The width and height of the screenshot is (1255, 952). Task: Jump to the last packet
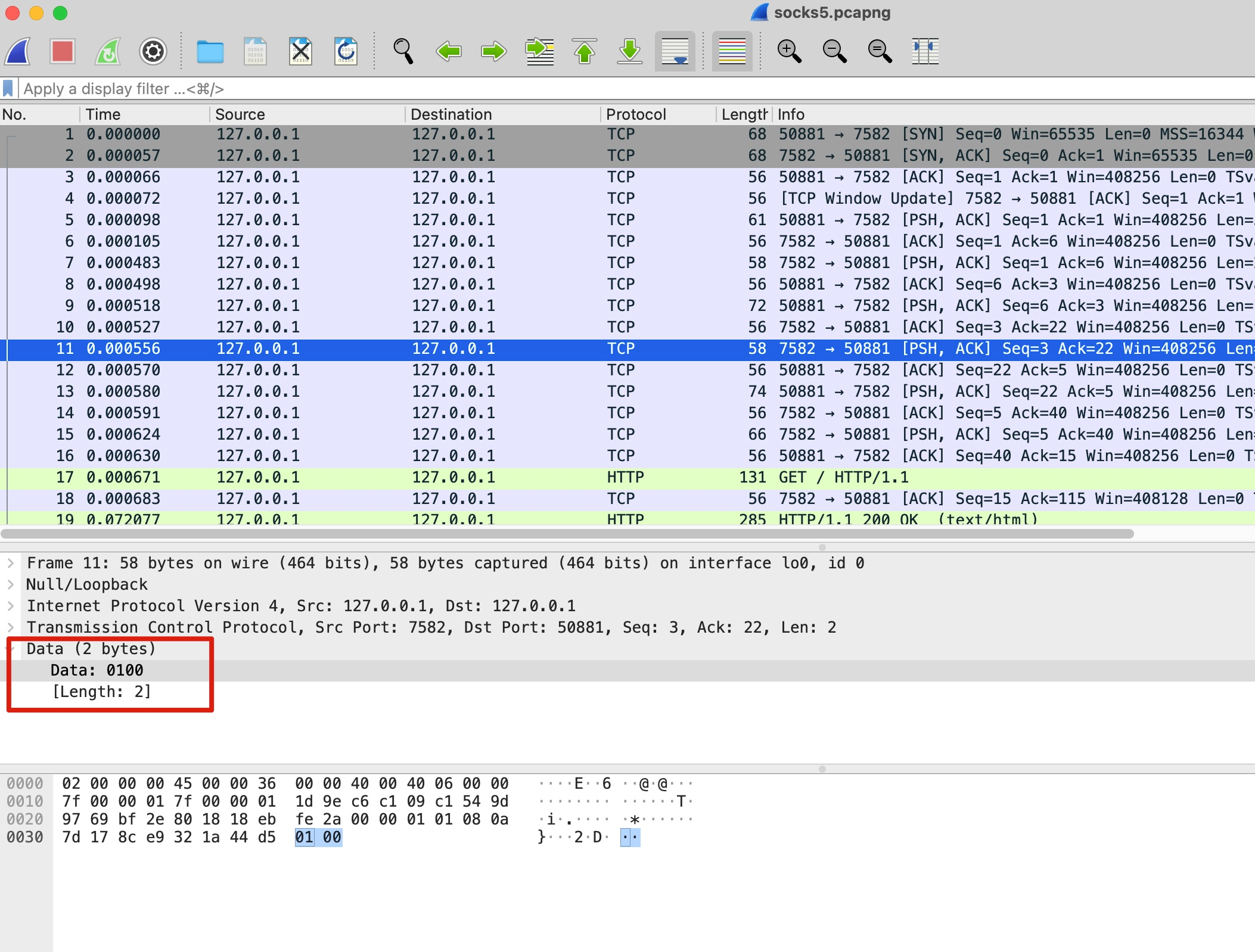click(x=629, y=52)
